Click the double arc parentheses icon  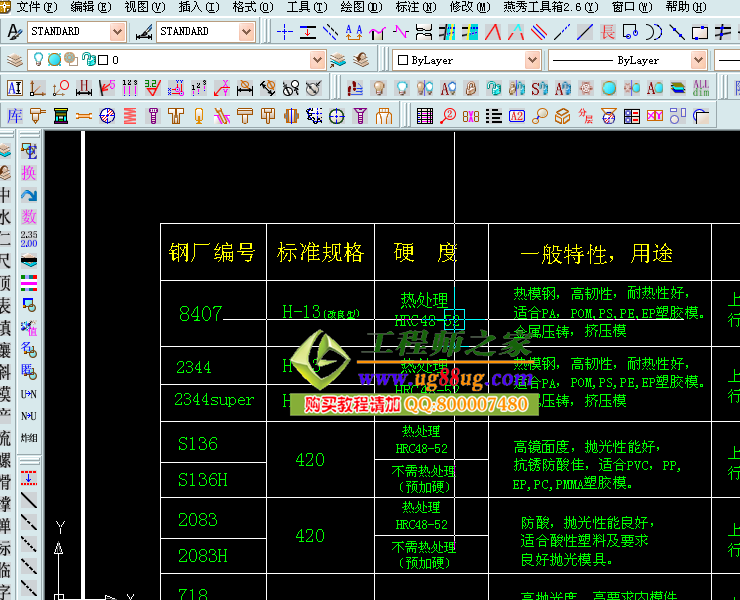pos(654,32)
